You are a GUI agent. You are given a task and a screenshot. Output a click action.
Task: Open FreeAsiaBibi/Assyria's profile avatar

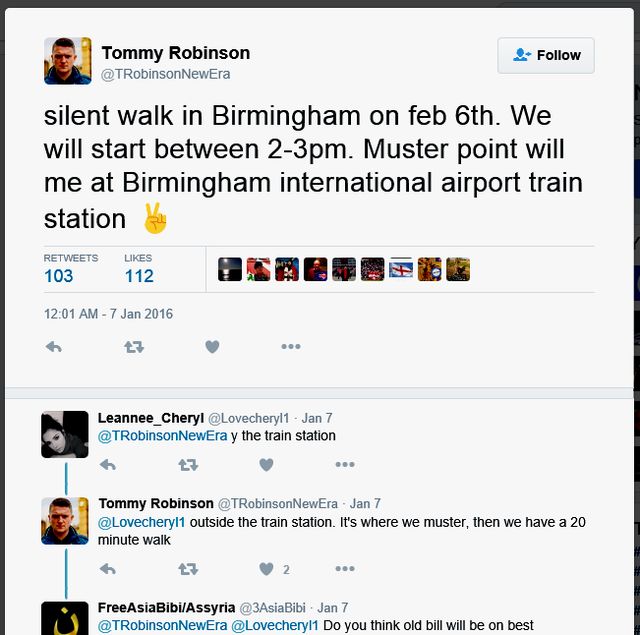pos(65,618)
